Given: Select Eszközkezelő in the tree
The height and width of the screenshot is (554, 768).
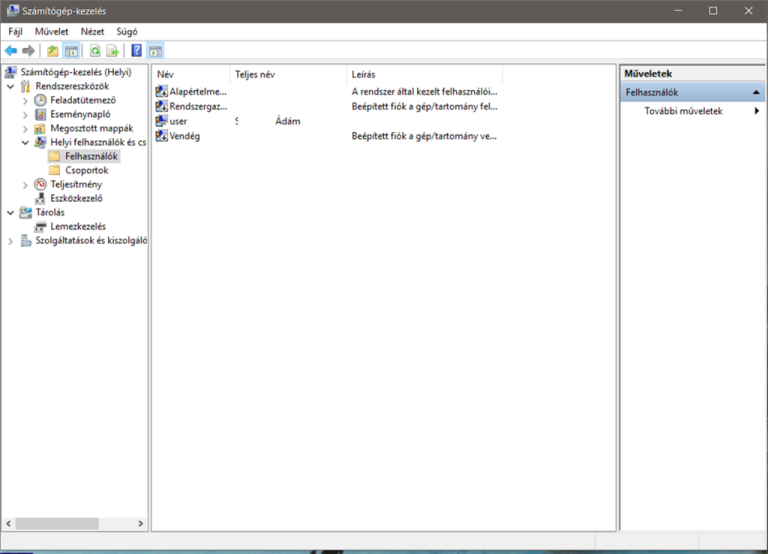Looking at the screenshot, I should tap(76, 198).
